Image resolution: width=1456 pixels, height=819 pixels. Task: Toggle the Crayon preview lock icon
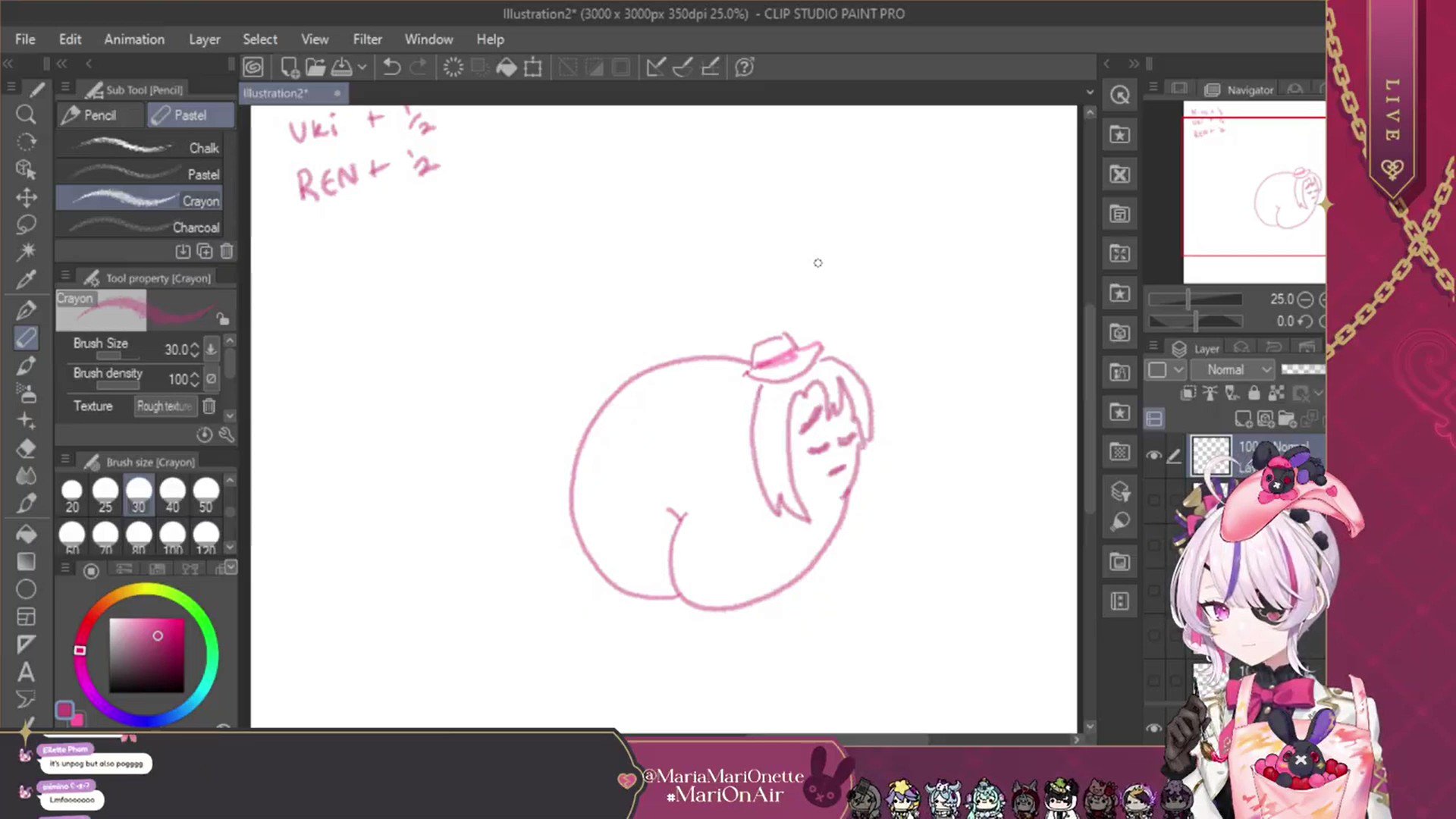tap(221, 318)
